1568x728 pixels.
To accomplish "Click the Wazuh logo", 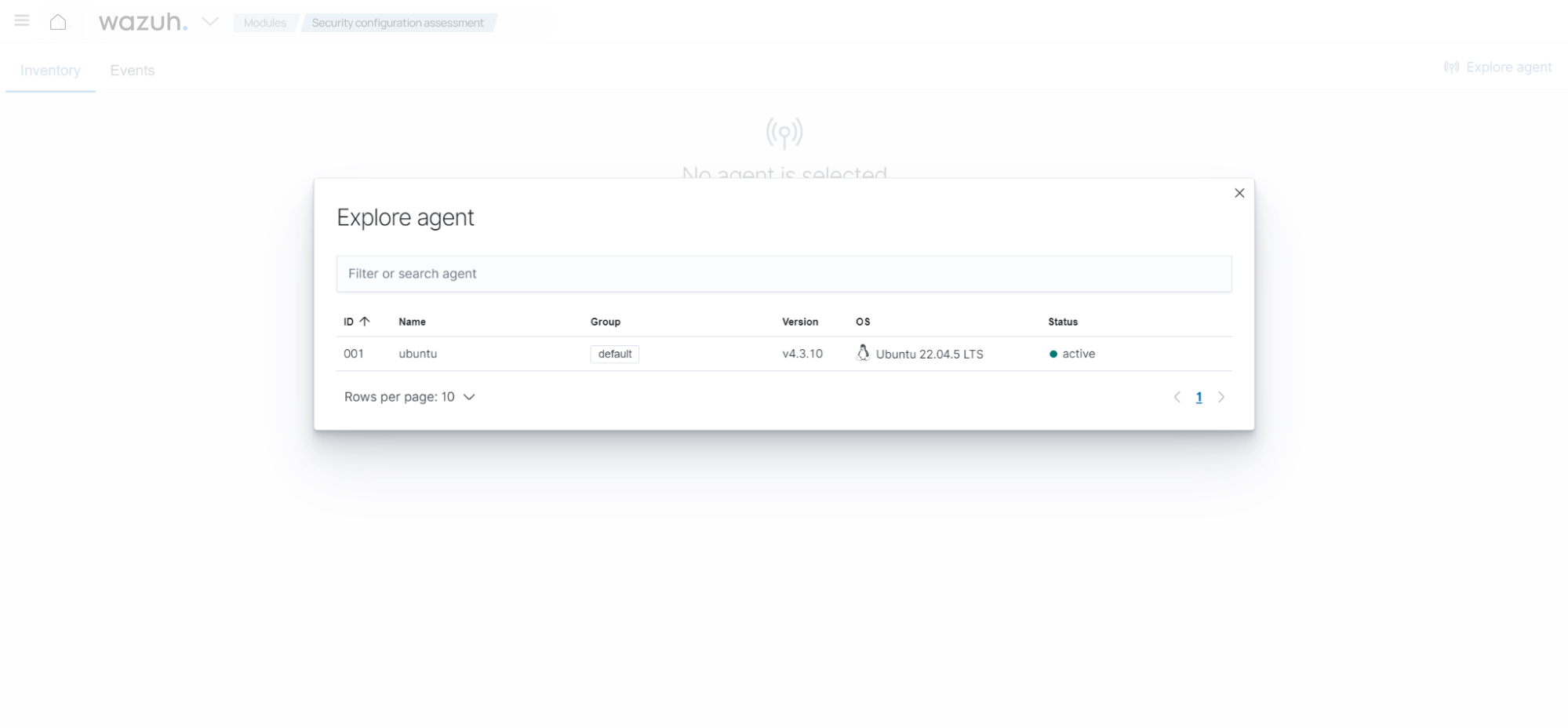I will pyautogui.click(x=143, y=22).
